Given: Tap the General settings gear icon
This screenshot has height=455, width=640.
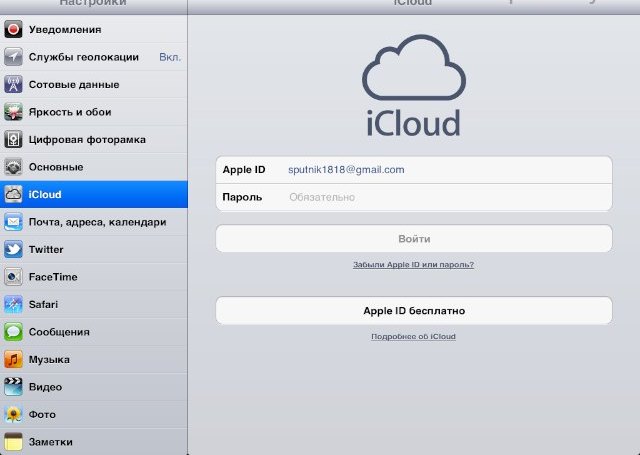Looking at the screenshot, I should (13, 167).
